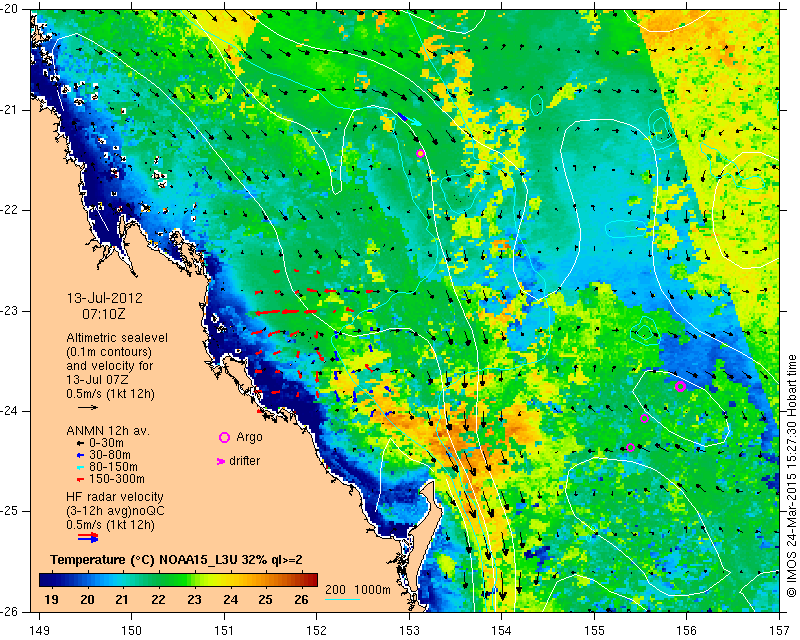Click the "HF radar velocity" legend heading

pos(115,497)
